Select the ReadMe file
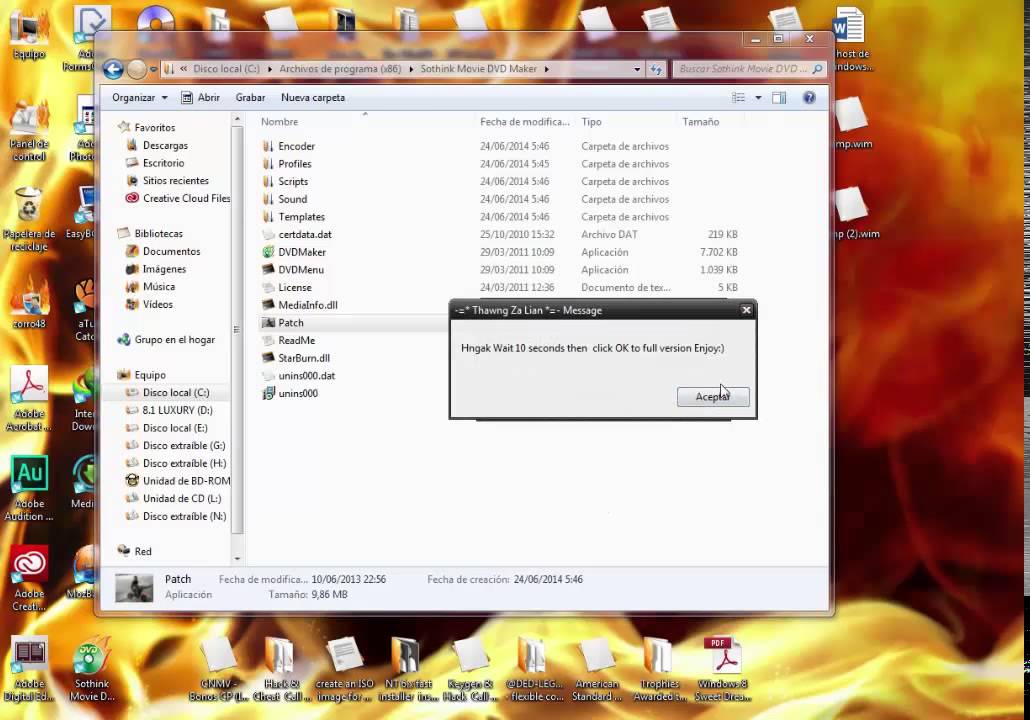This screenshot has width=1030, height=720. [x=296, y=340]
